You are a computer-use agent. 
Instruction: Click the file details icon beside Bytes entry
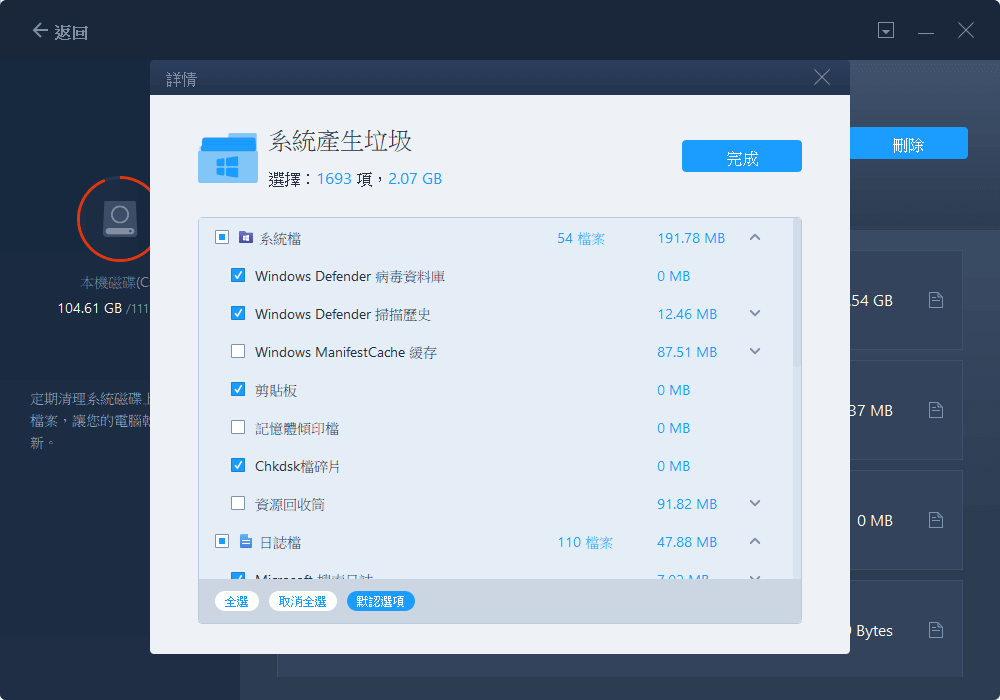(x=935, y=630)
